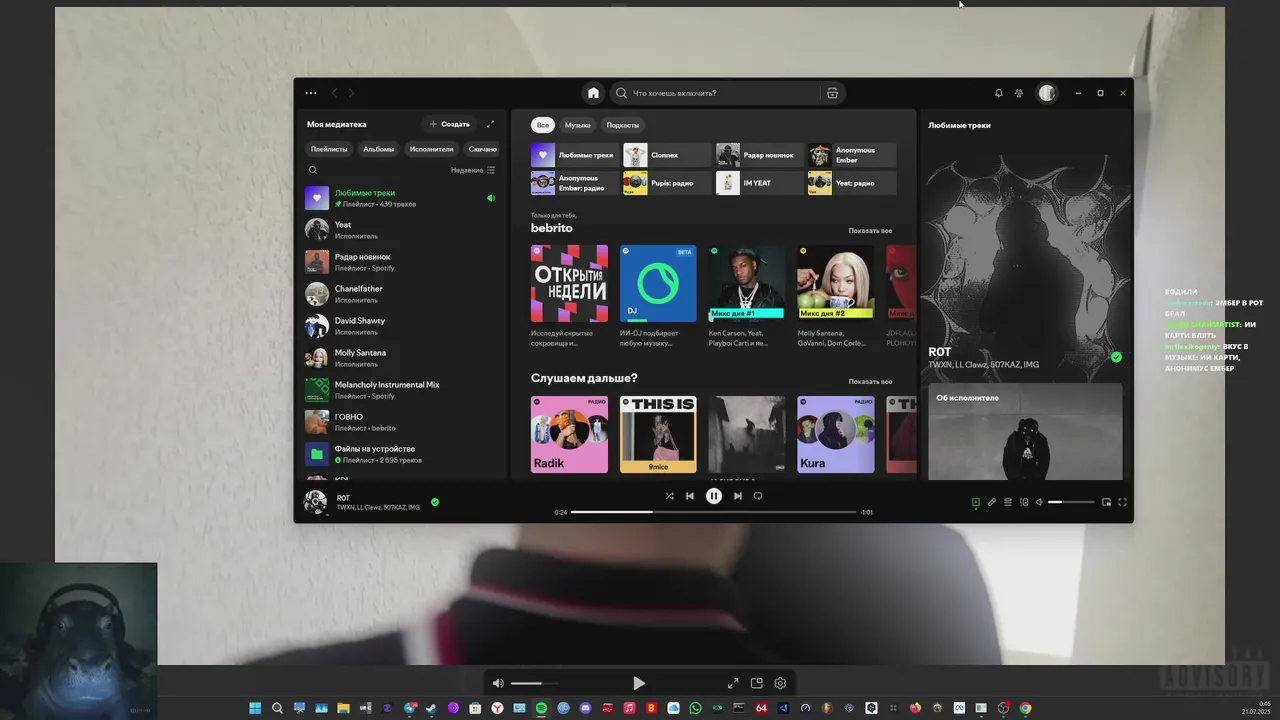Open Connect to a device icon
Screen dimensions: 1280x720
[x=1024, y=502]
